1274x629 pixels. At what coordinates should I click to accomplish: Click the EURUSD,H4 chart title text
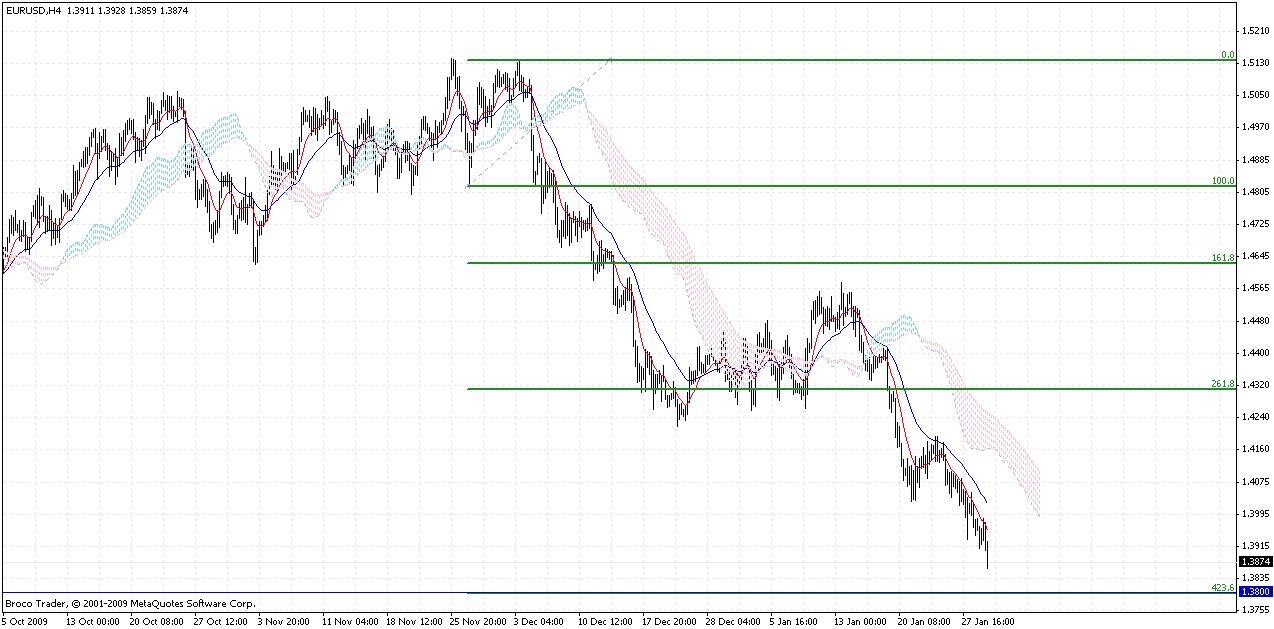point(32,10)
